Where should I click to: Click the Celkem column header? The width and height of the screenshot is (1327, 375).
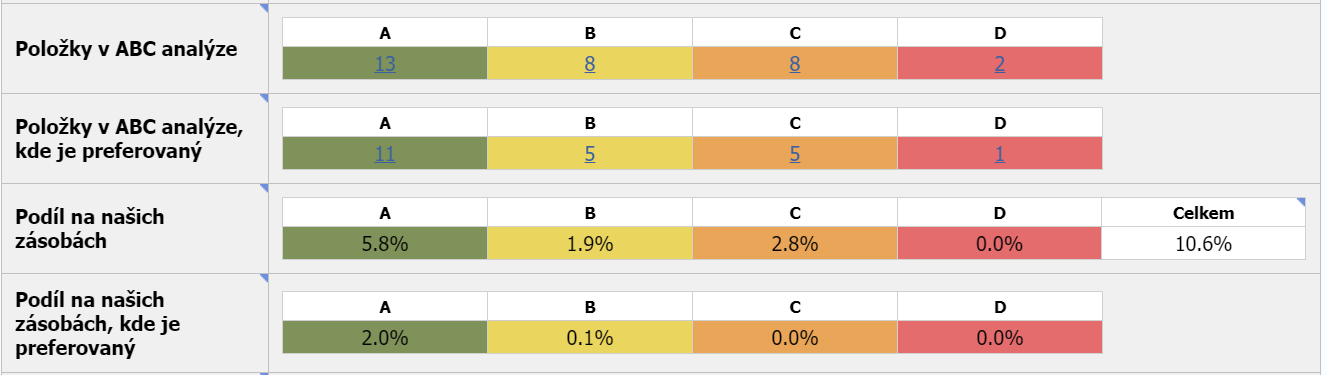pyautogui.click(x=1204, y=213)
